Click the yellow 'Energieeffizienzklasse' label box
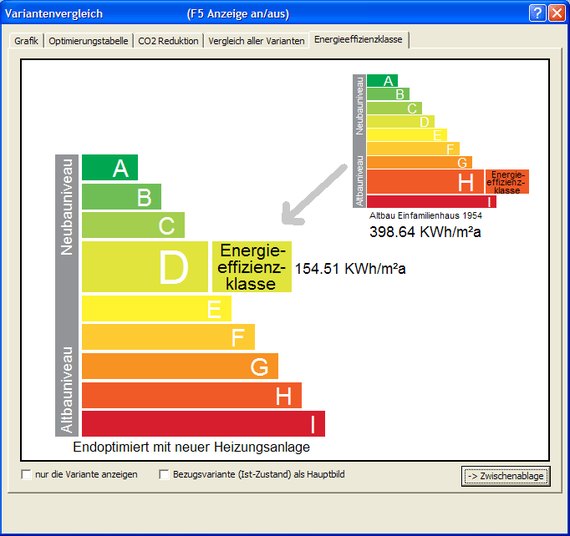570x536 pixels. (252, 267)
